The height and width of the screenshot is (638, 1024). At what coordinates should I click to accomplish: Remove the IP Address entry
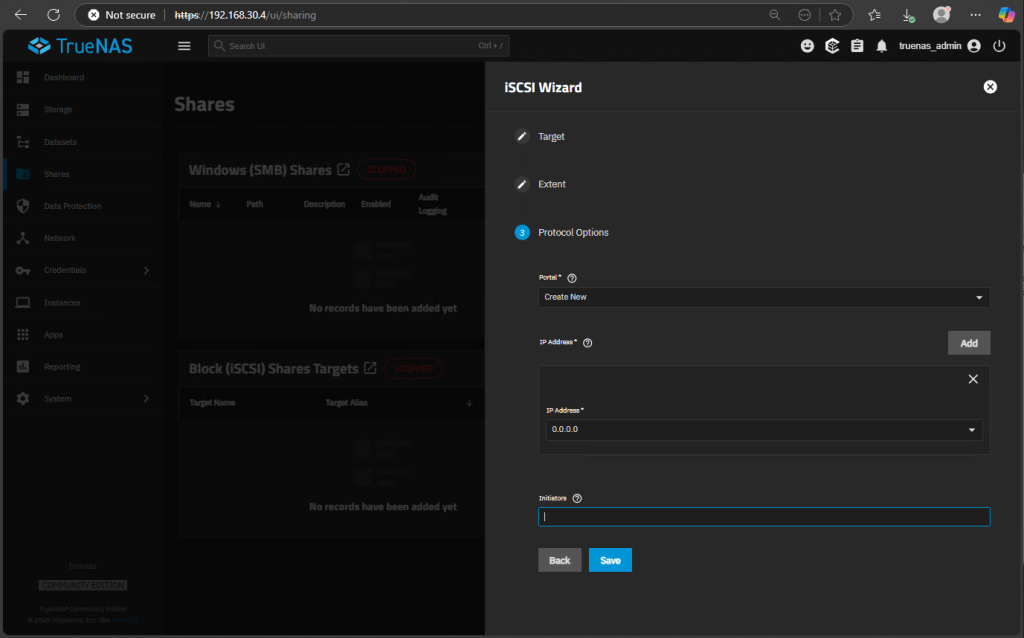973,379
